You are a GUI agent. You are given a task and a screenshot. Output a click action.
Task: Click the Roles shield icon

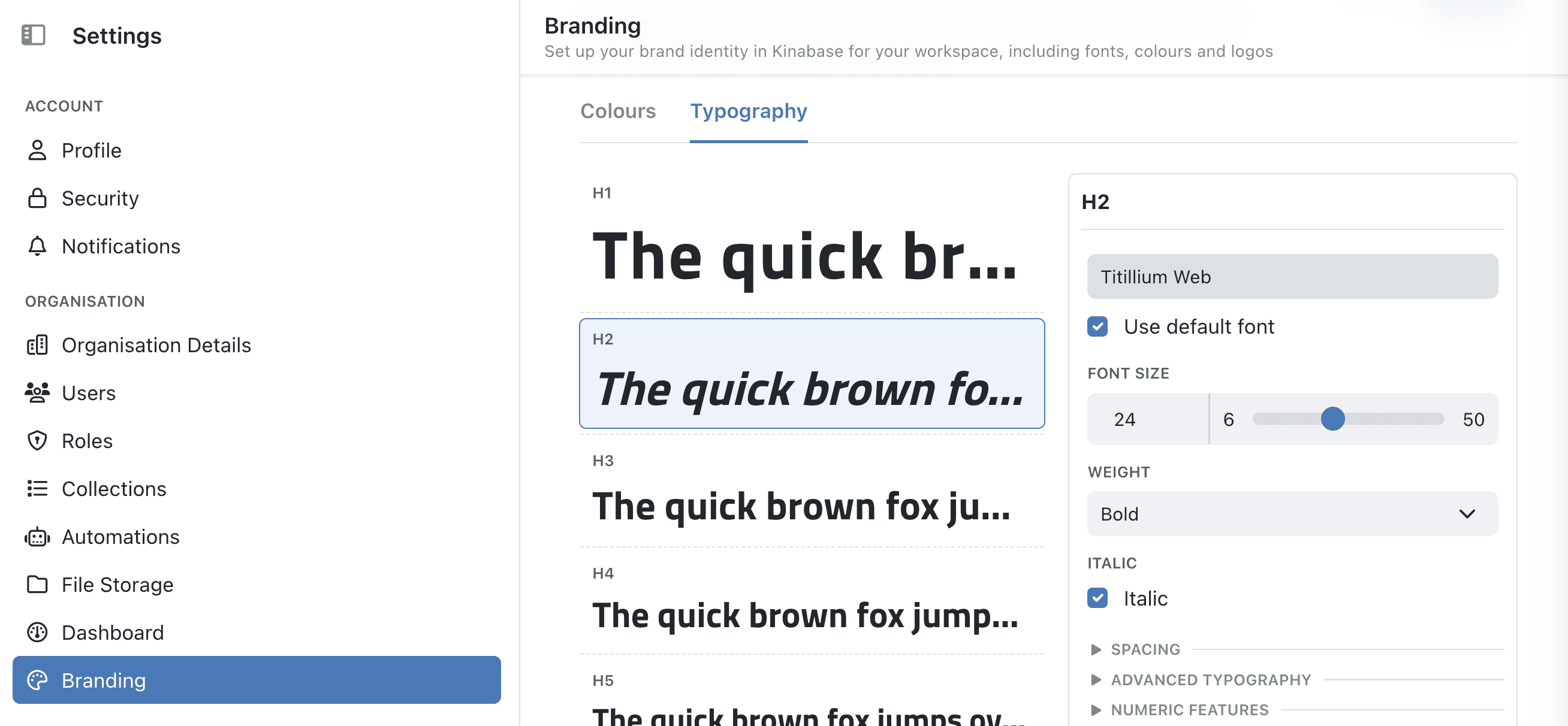coord(37,441)
